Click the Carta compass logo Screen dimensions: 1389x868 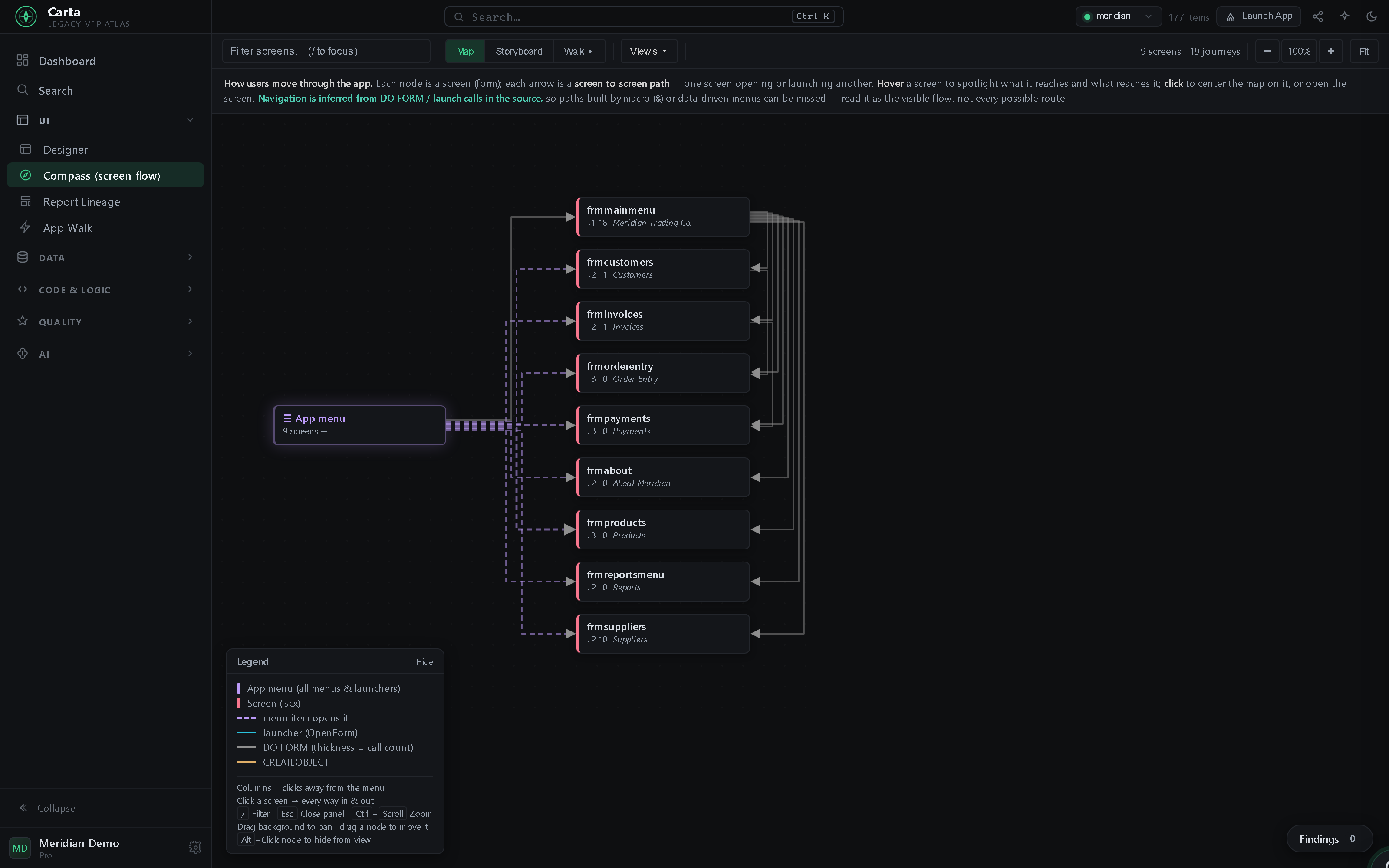tap(26, 16)
